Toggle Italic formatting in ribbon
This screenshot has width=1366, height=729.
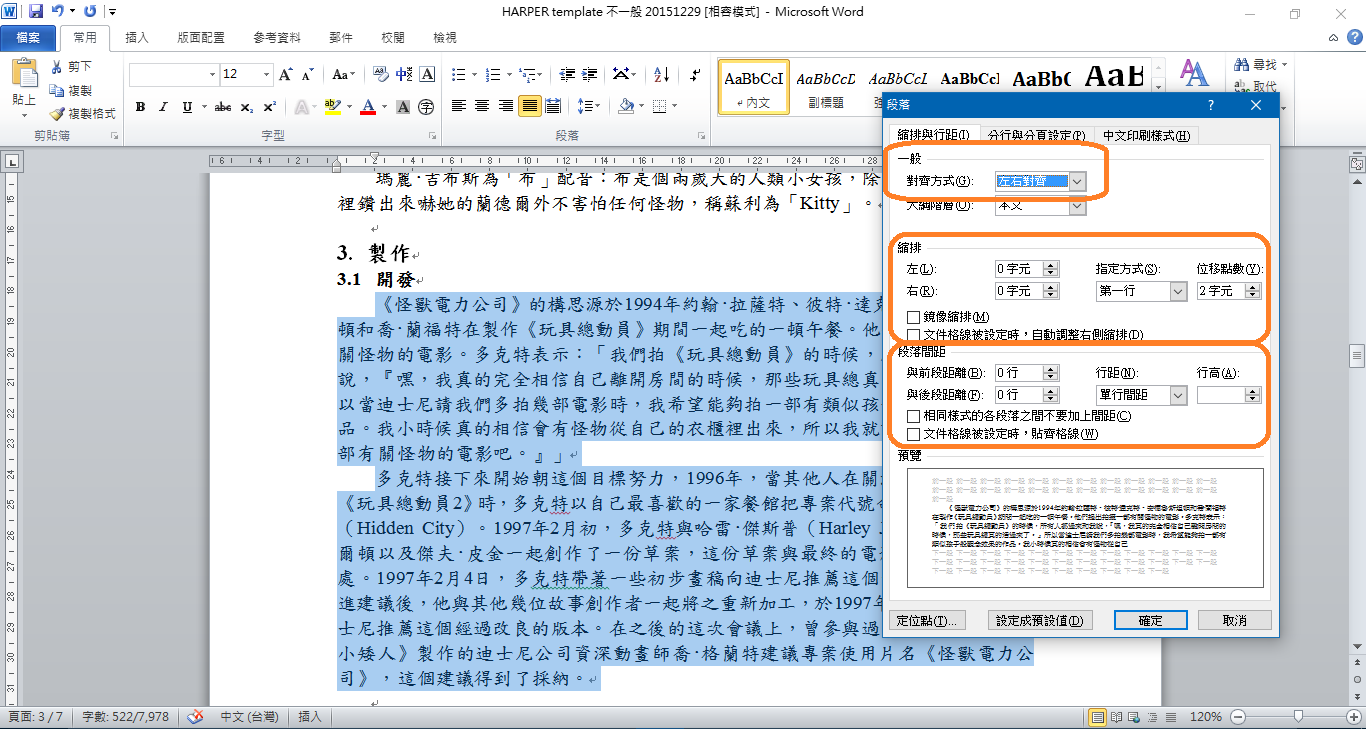tap(162, 107)
